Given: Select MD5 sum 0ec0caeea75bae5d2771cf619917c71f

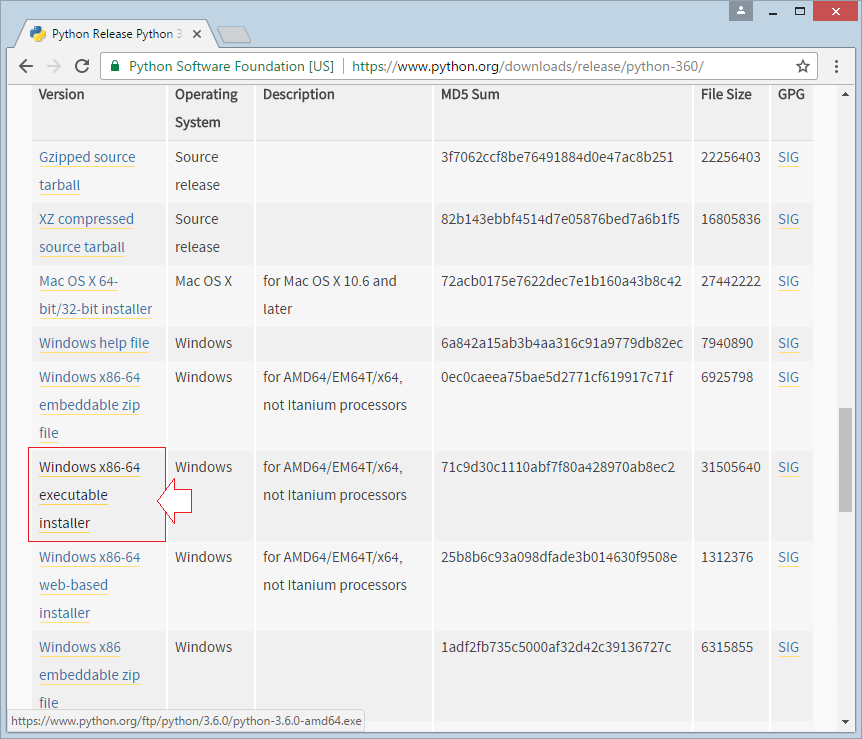Looking at the screenshot, I should 557,377.
